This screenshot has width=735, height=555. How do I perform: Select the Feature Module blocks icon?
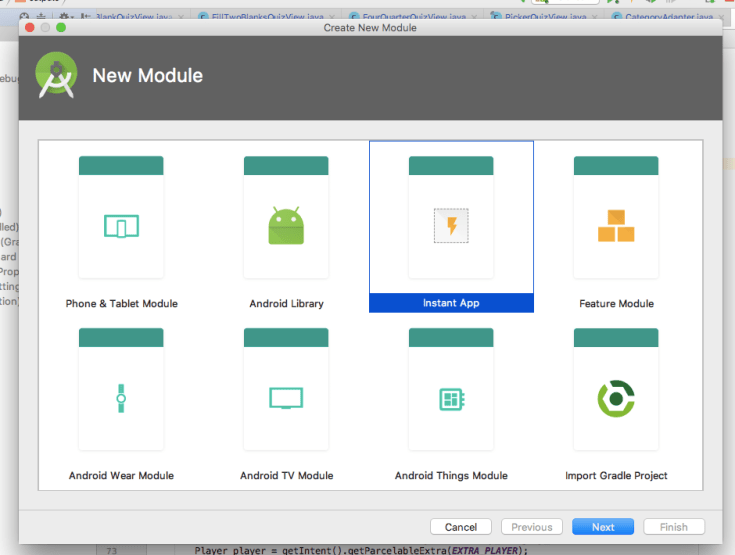(x=616, y=226)
